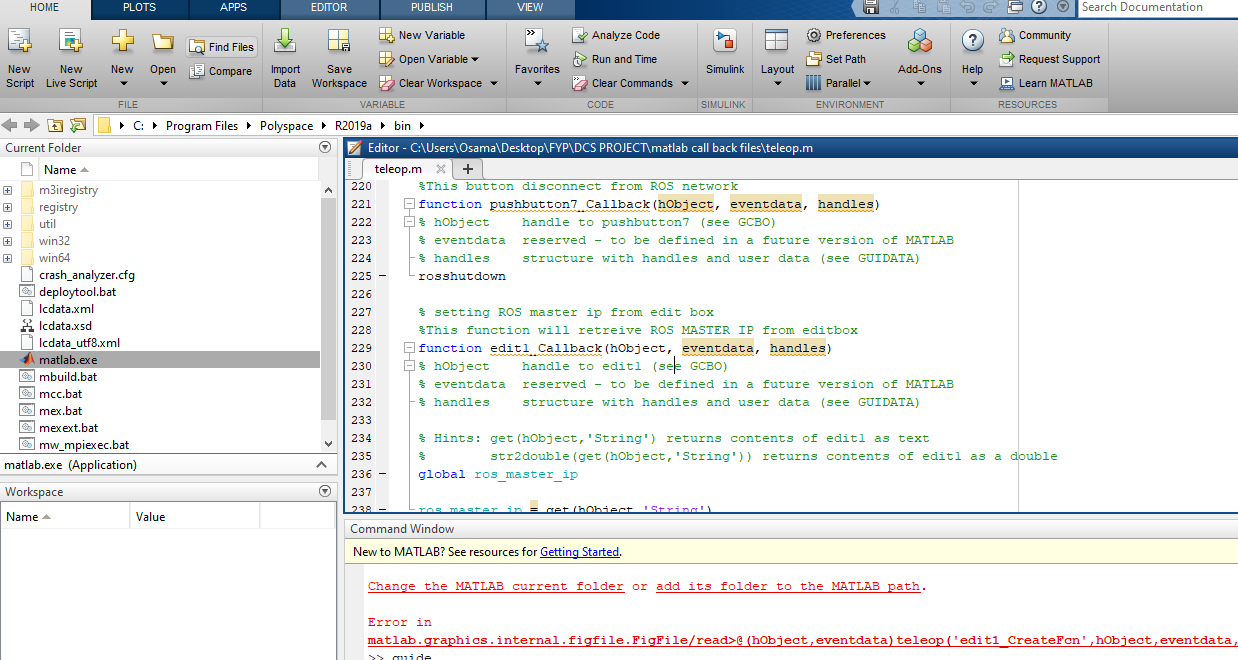Expand the m3iregistry folder tree node
Viewport: 1238px width, 660px height.
(x=8, y=190)
